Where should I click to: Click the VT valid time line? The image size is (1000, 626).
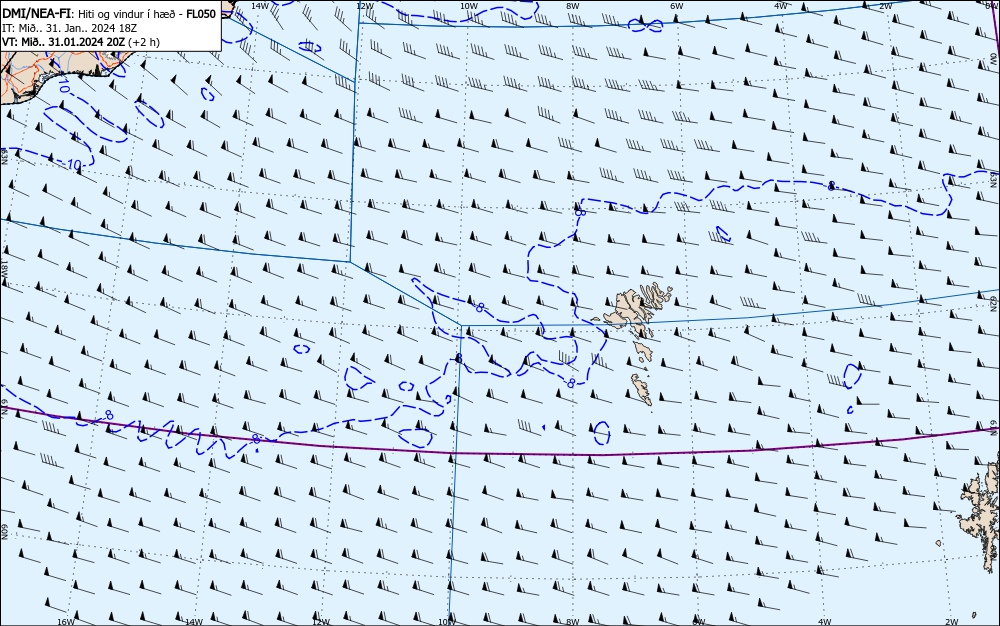click(x=81, y=42)
